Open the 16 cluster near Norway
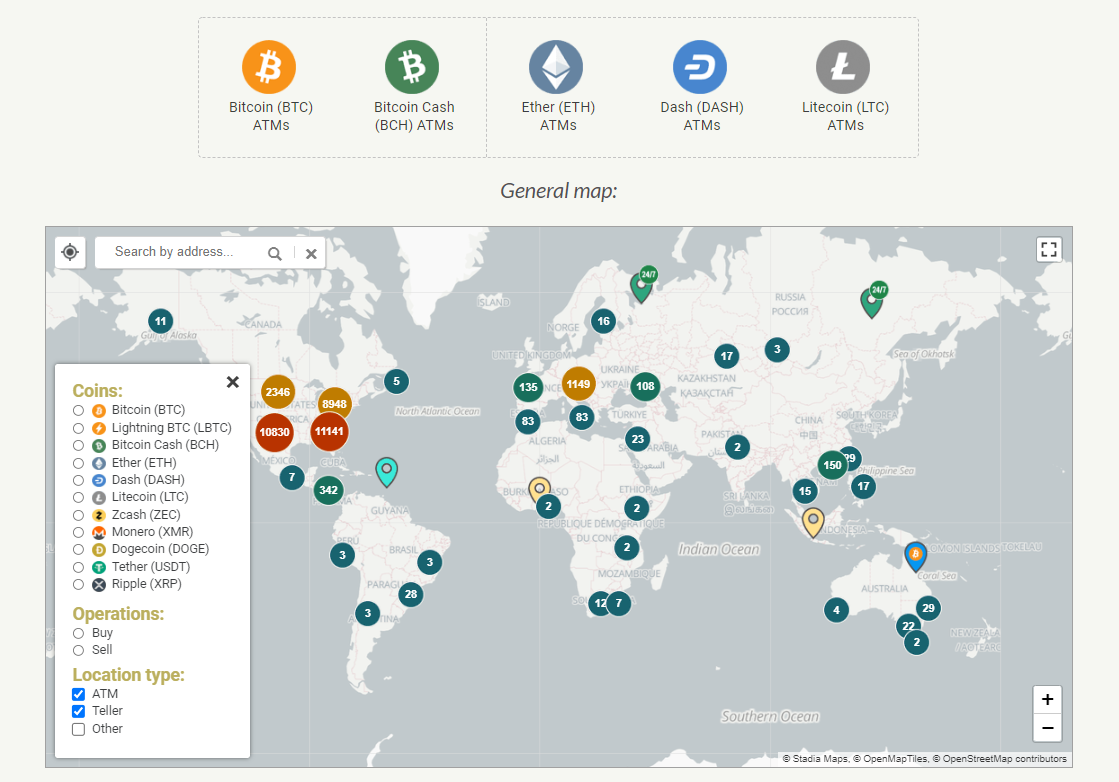Image resolution: width=1119 pixels, height=782 pixels. tap(604, 321)
